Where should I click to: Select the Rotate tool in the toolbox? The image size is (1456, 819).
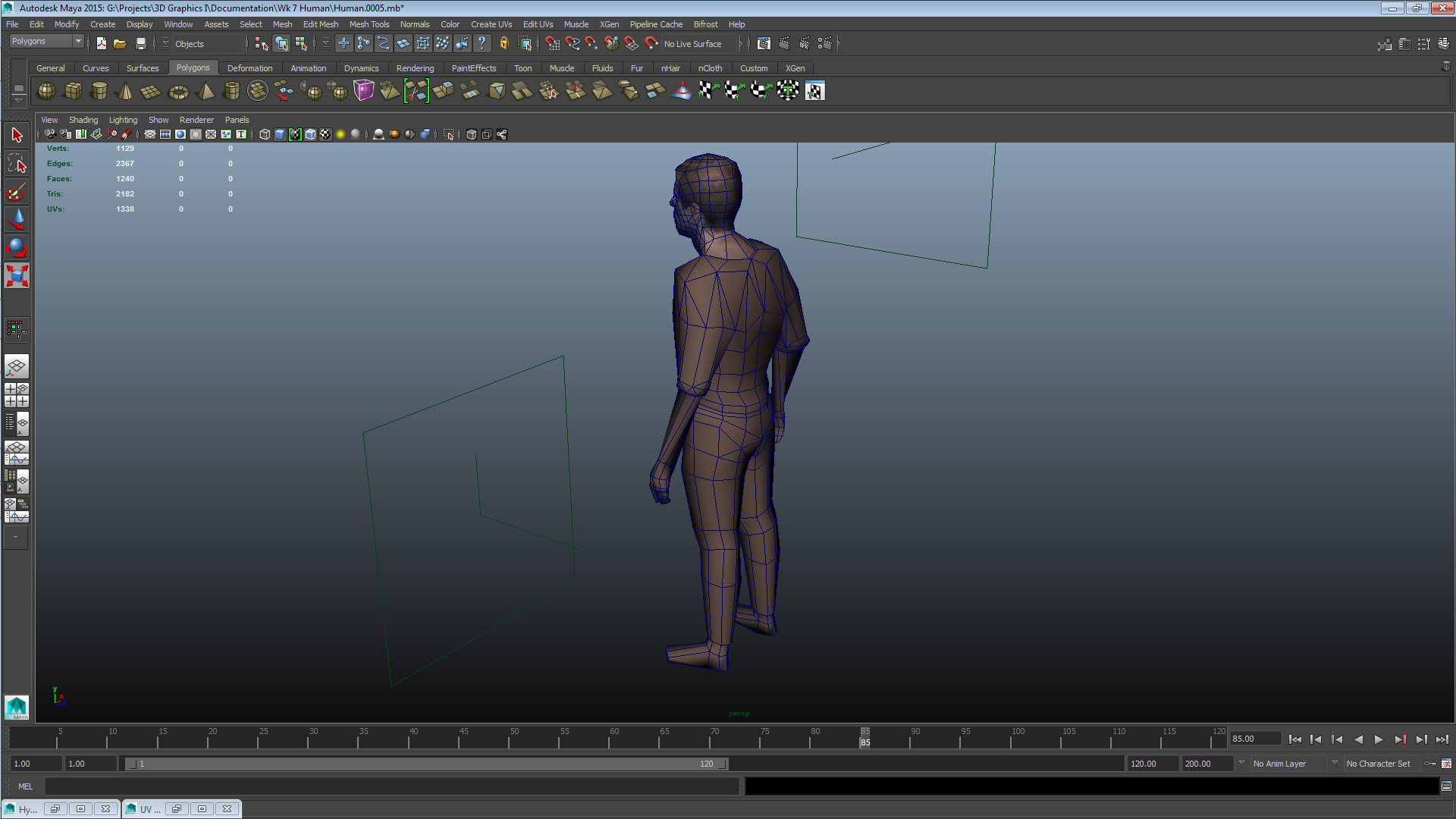[17, 246]
